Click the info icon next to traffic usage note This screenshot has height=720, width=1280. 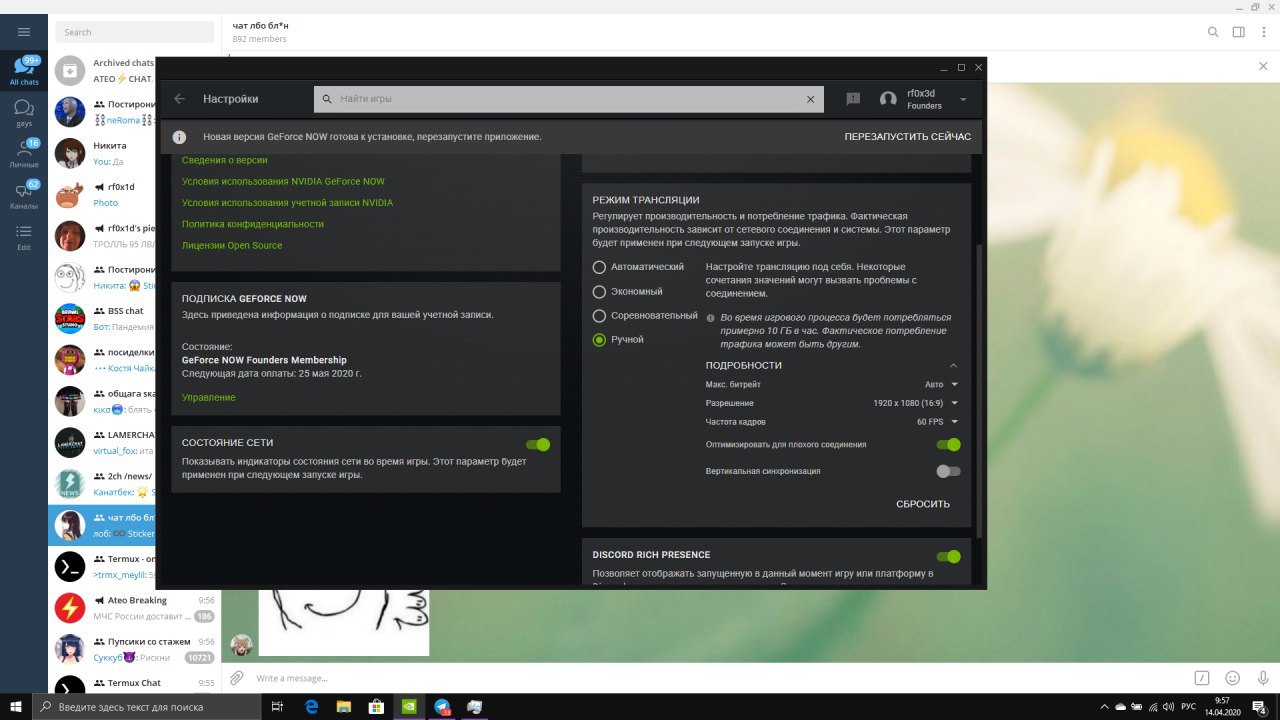(711, 318)
